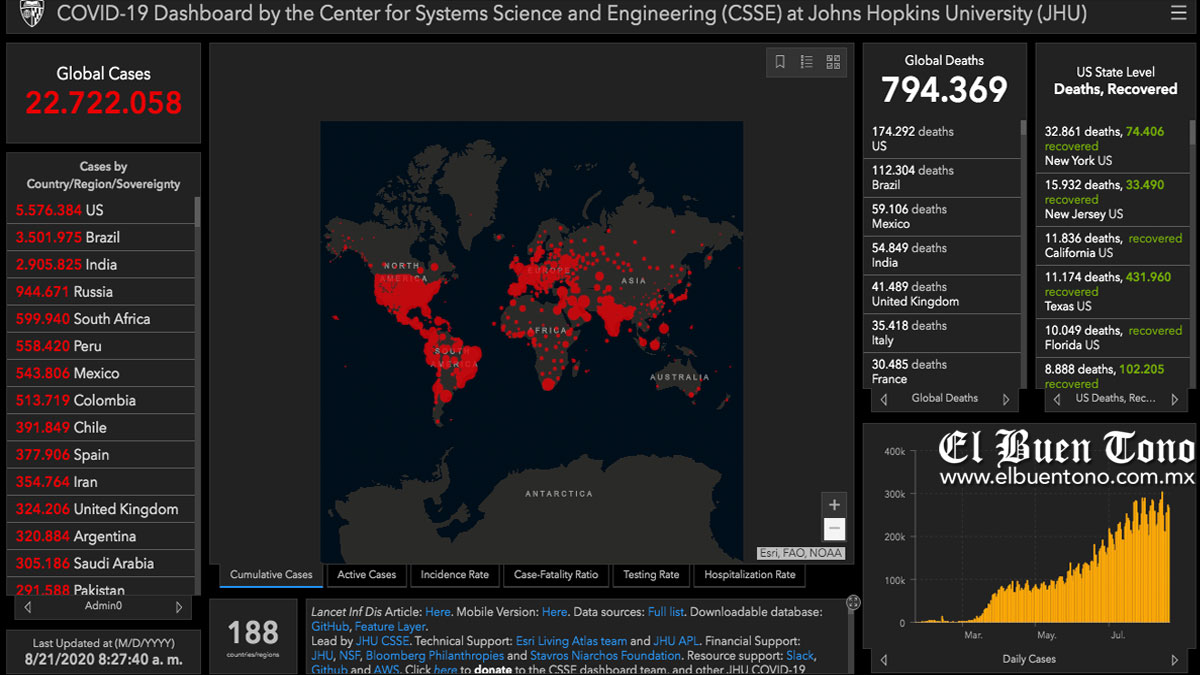Show the map legend list icon
This screenshot has height=675, width=1200.
point(807,62)
